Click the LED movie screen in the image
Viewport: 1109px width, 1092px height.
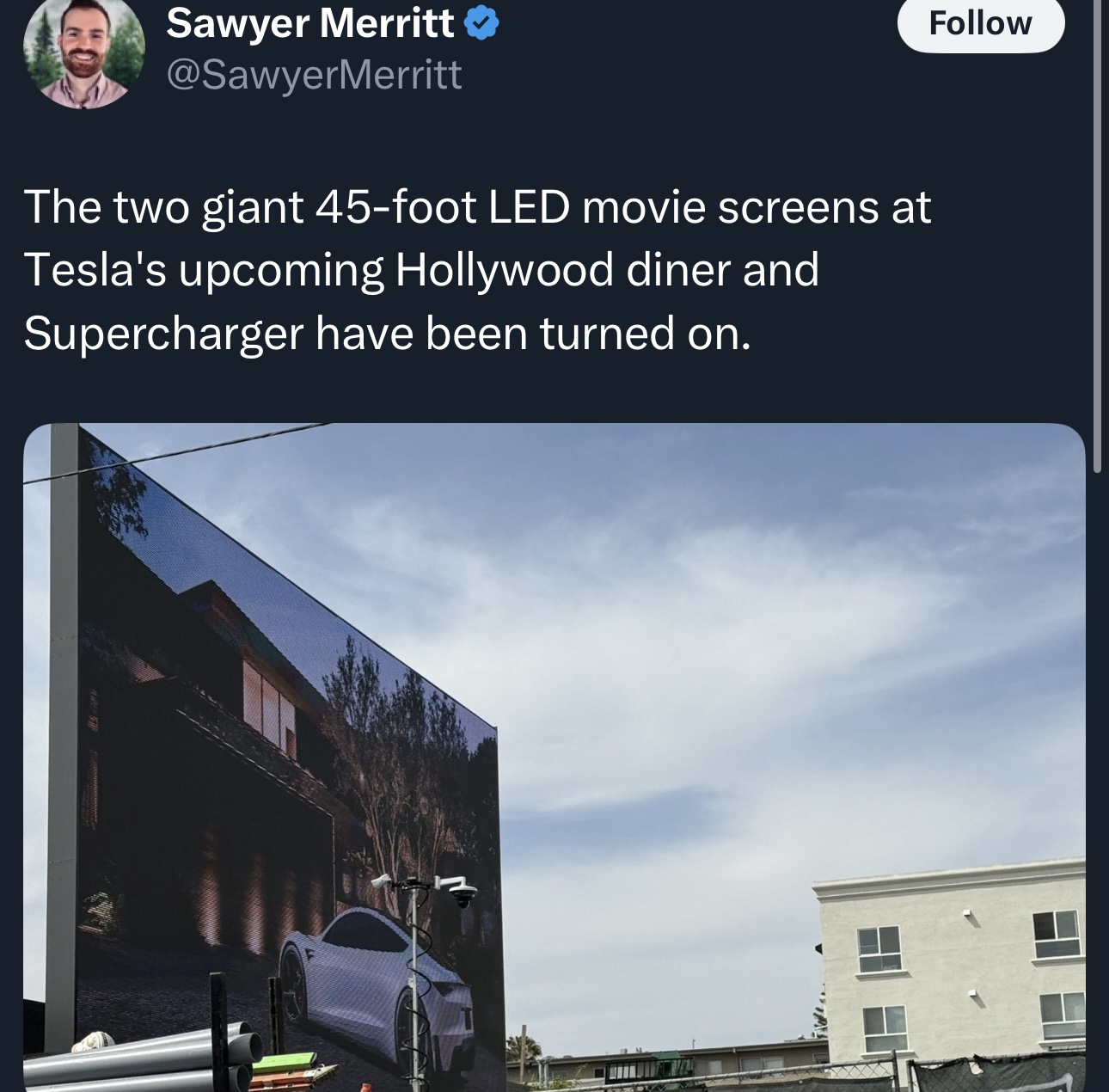(258, 731)
